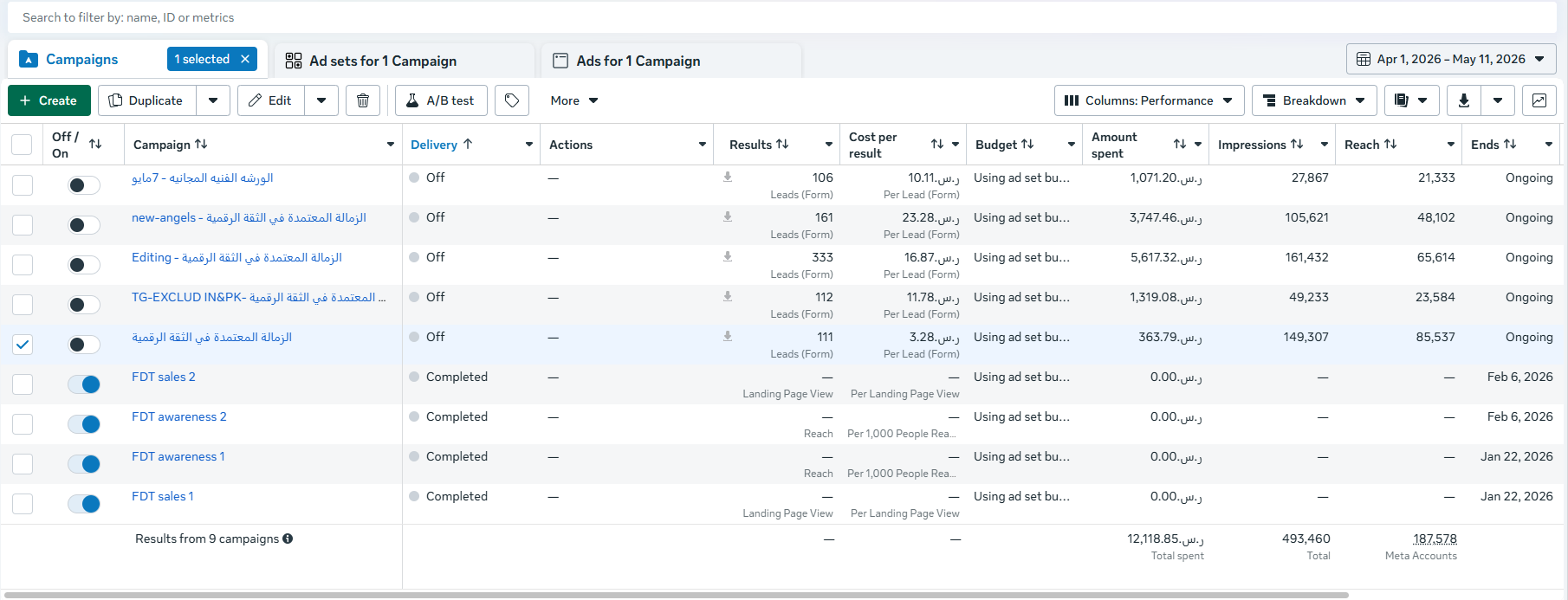The width and height of the screenshot is (1568, 600).
Task: Sort the Reach column arrows icon
Action: coord(1390,144)
